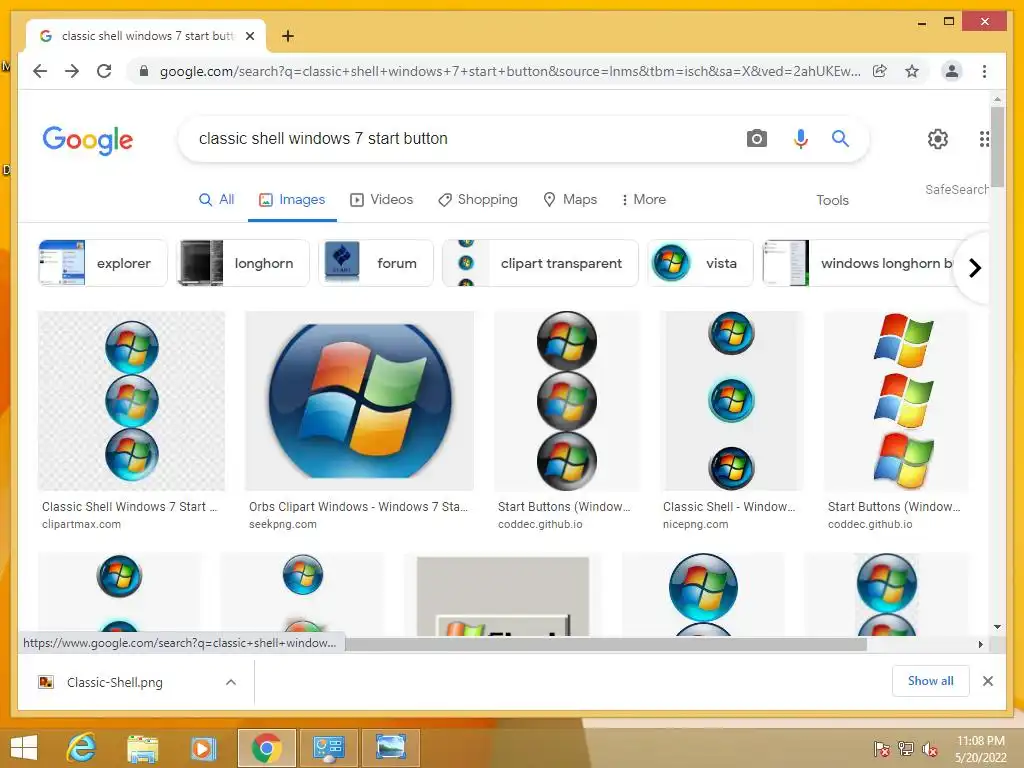Visit the seekpng.com source link
Viewport: 1024px width, 768px height.
(x=283, y=524)
